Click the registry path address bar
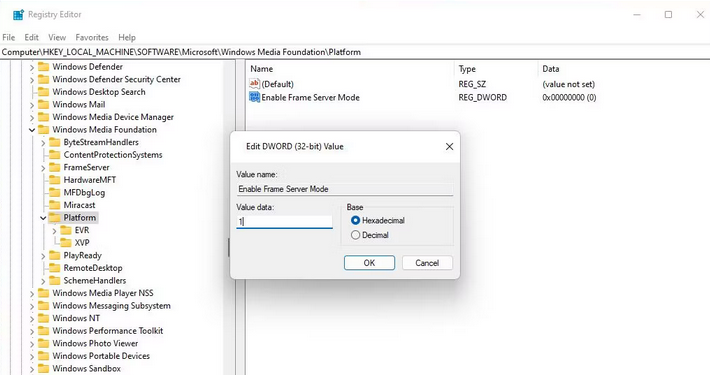Screen dimensions: 710x375 click(355, 52)
